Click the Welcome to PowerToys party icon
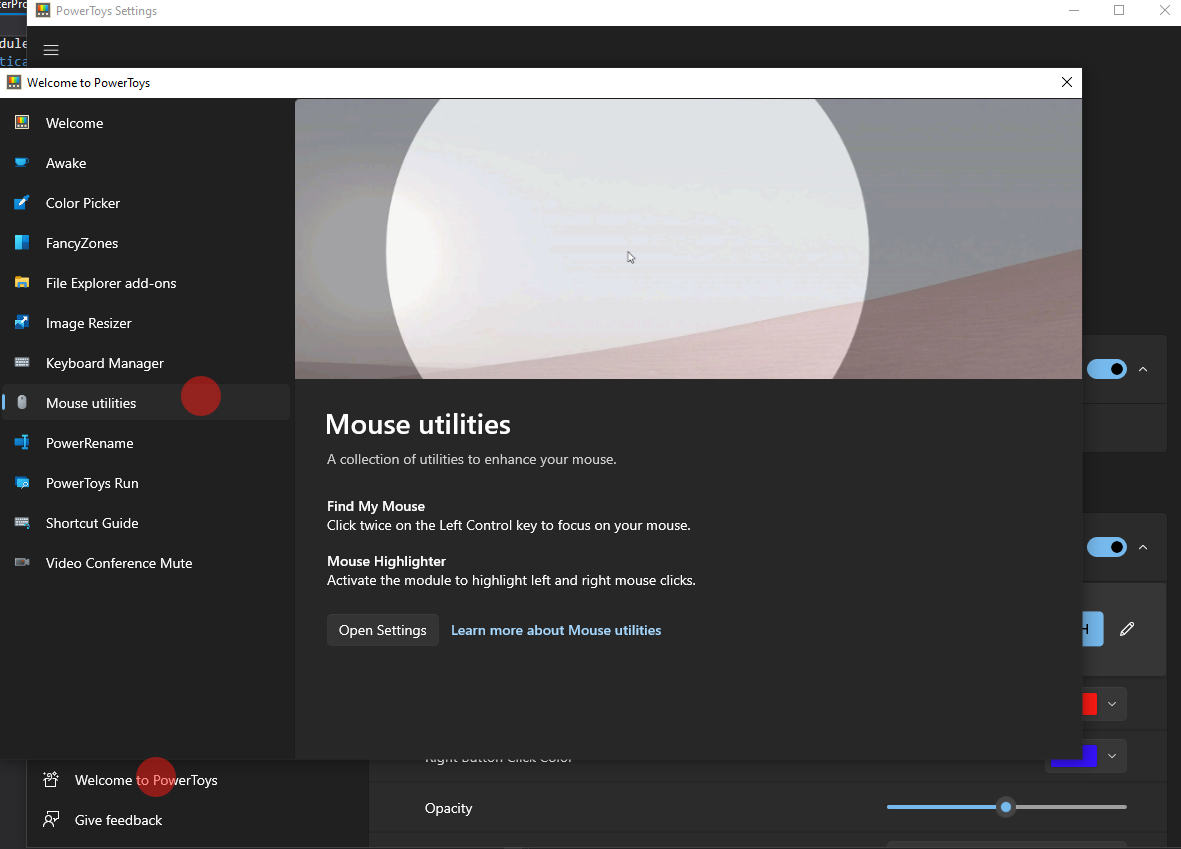Image resolution: width=1181 pixels, height=849 pixels. pos(51,780)
